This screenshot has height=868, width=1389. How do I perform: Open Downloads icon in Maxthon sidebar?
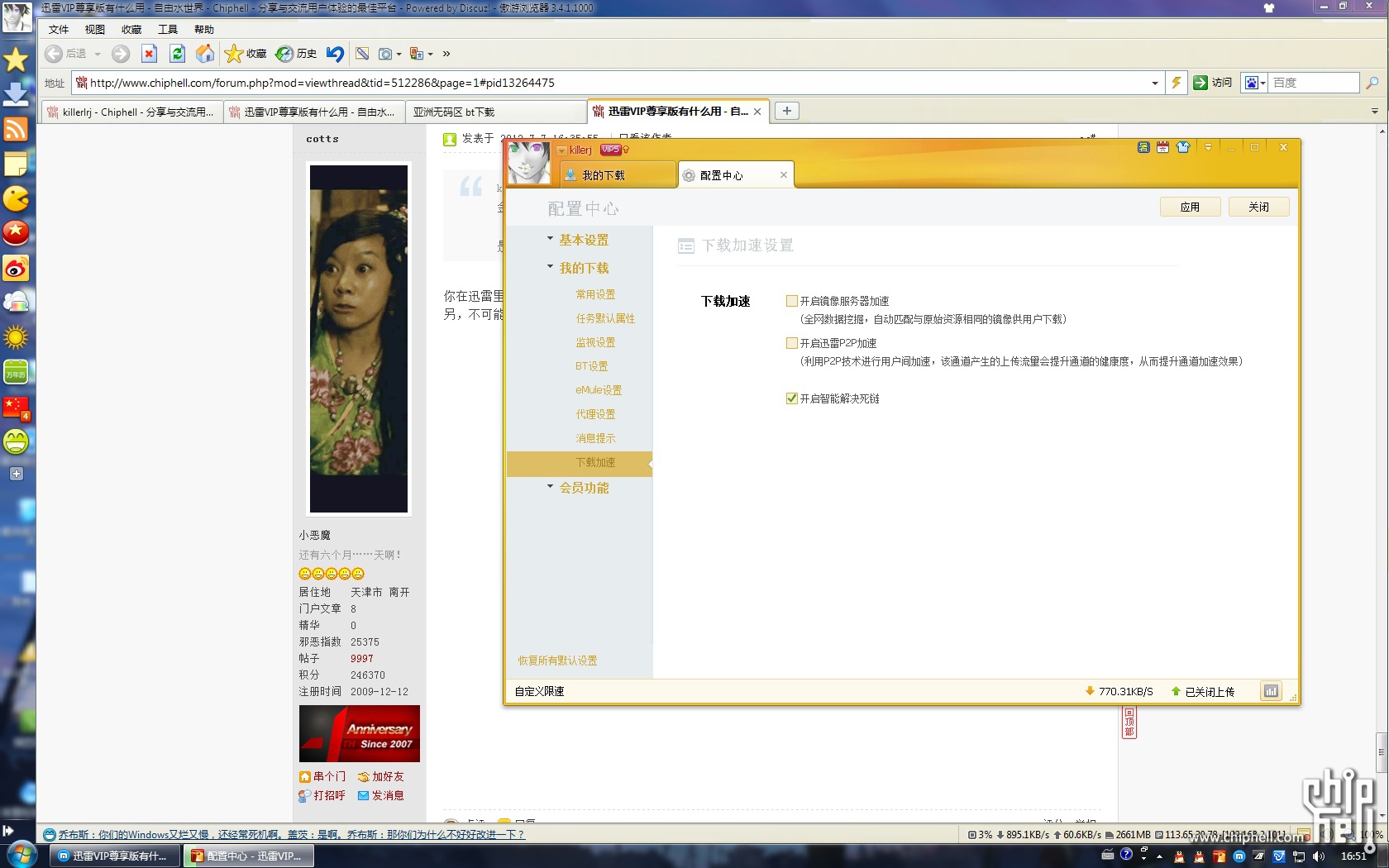pyautogui.click(x=16, y=94)
